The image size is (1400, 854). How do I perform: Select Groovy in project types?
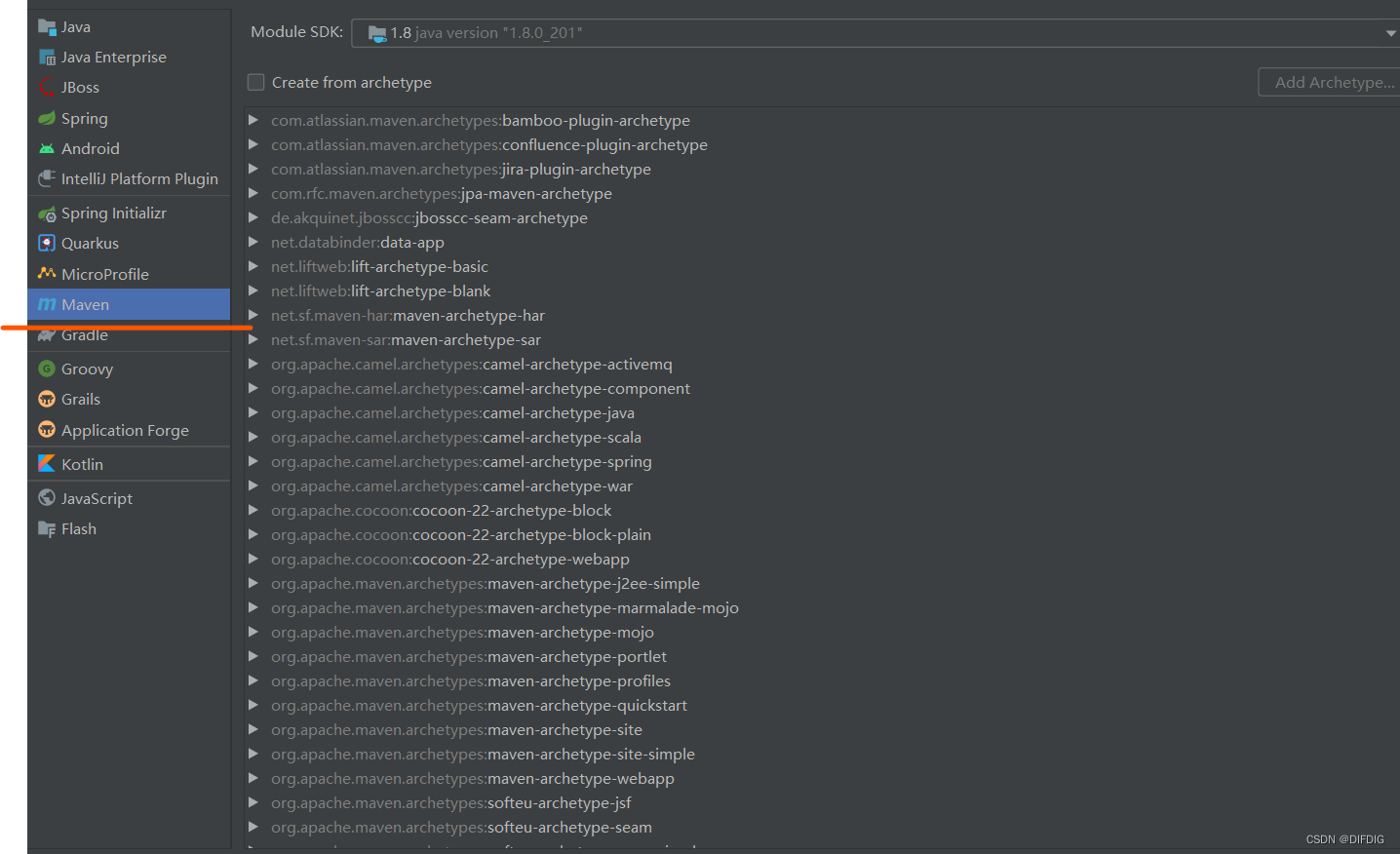[x=129, y=369]
